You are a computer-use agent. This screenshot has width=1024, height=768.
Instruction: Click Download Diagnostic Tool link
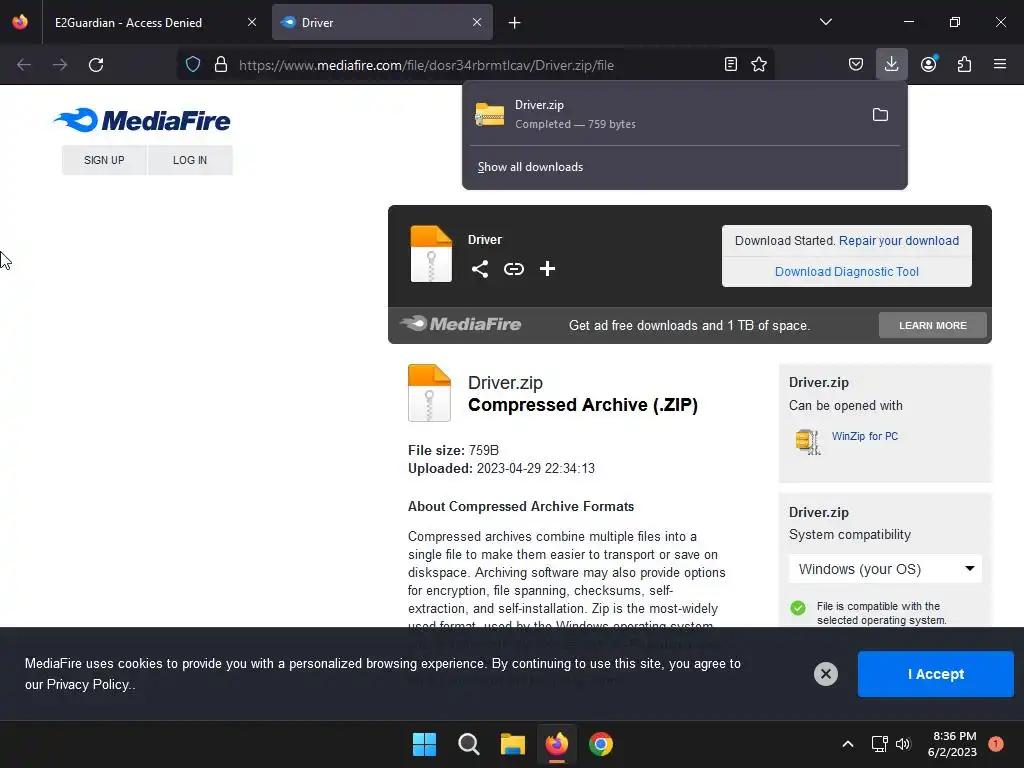[x=846, y=272]
